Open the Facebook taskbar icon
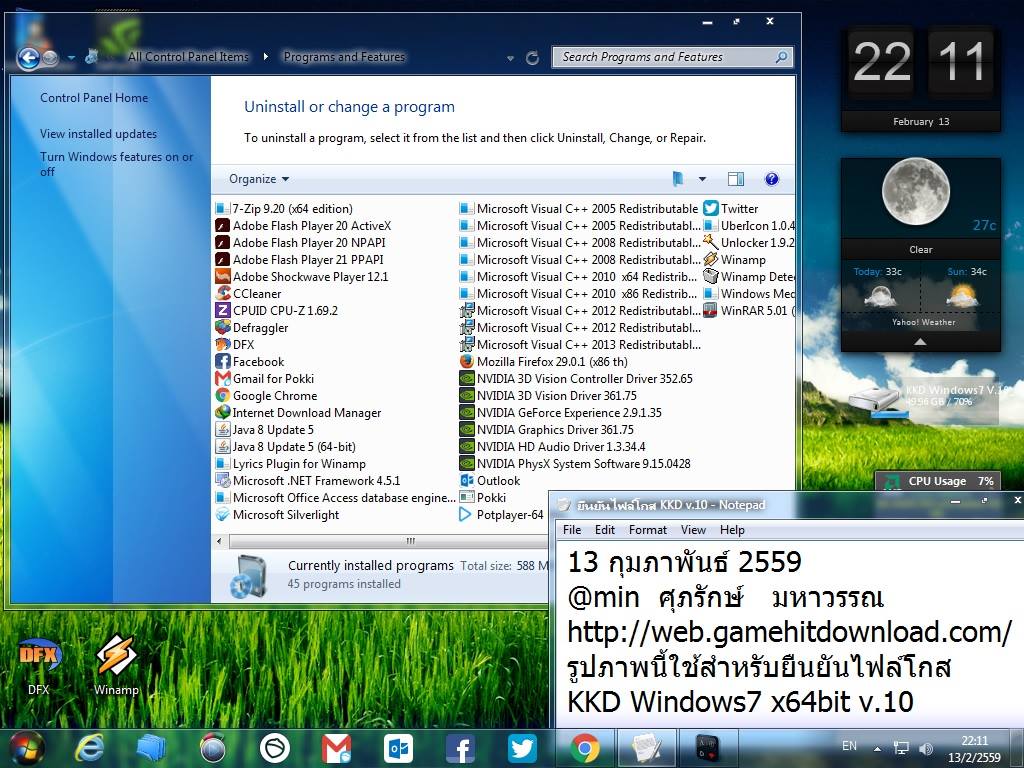The image size is (1024, 768). [460, 748]
